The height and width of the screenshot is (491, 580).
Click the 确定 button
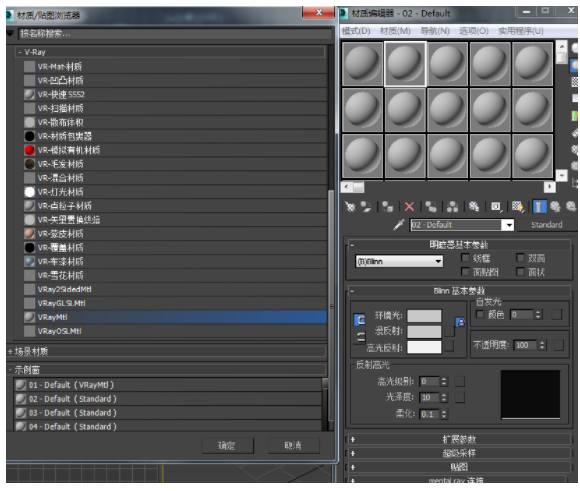227,445
